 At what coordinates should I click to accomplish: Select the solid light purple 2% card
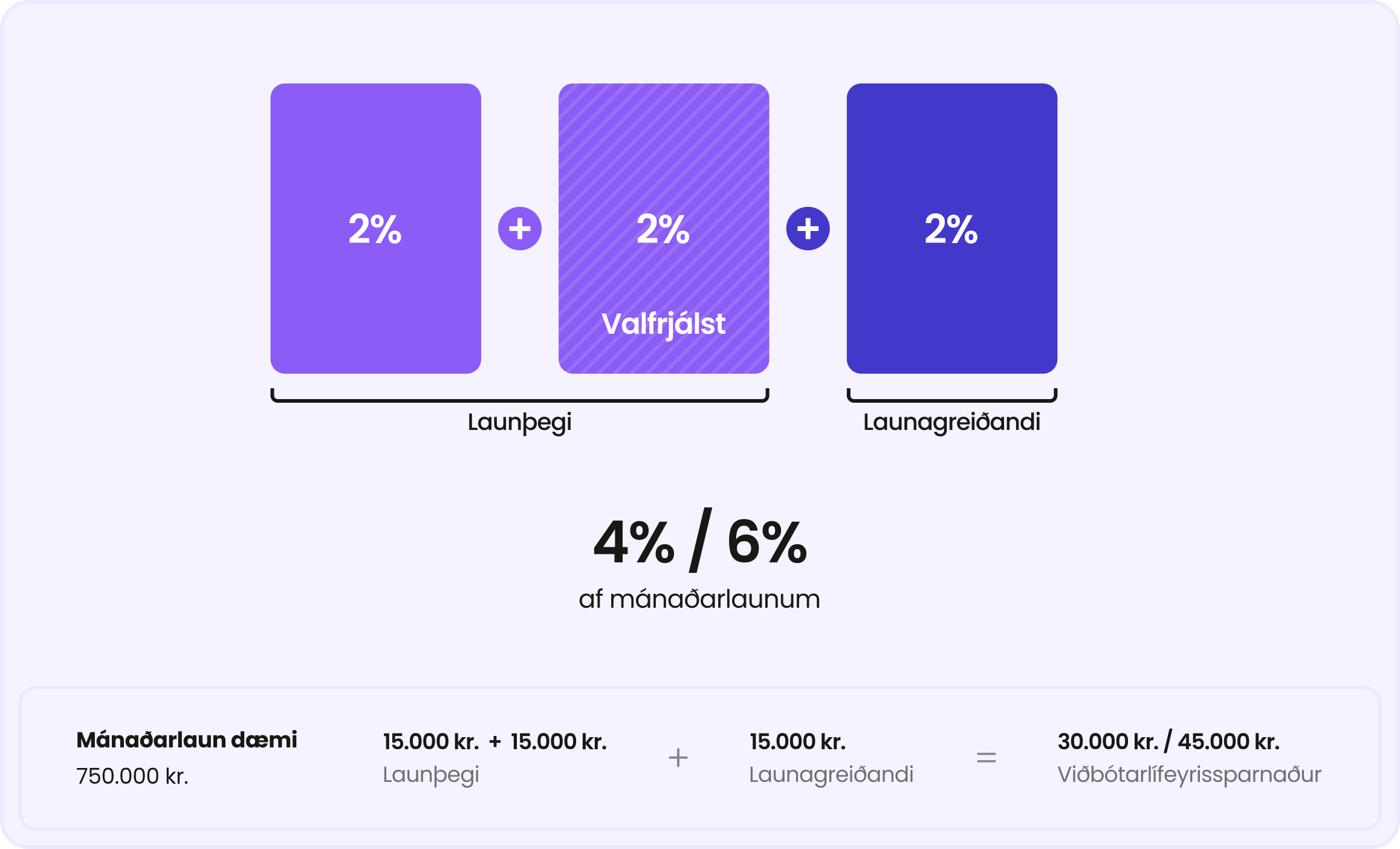(x=375, y=228)
